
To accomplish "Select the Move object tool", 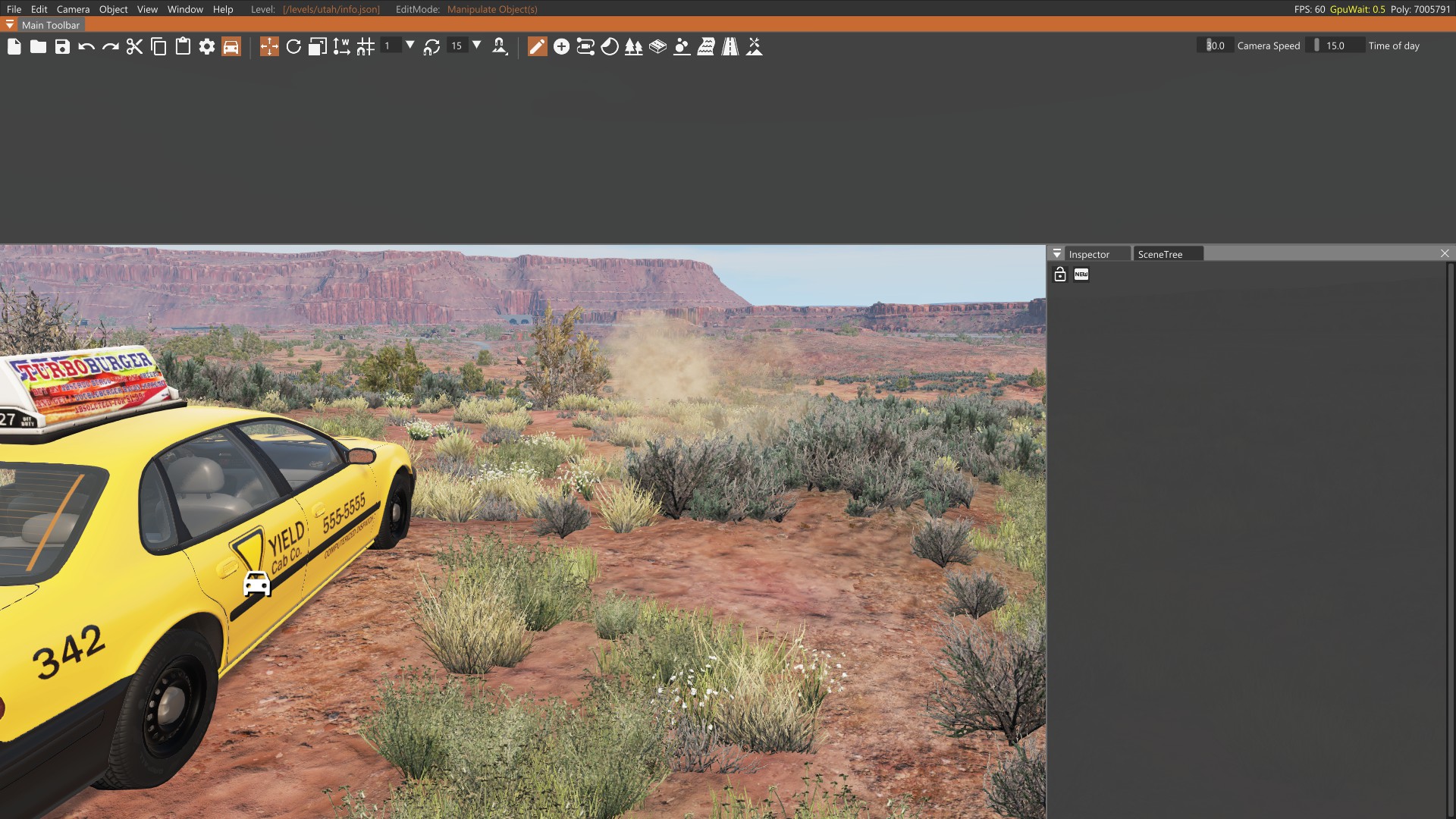I will click(x=269, y=46).
